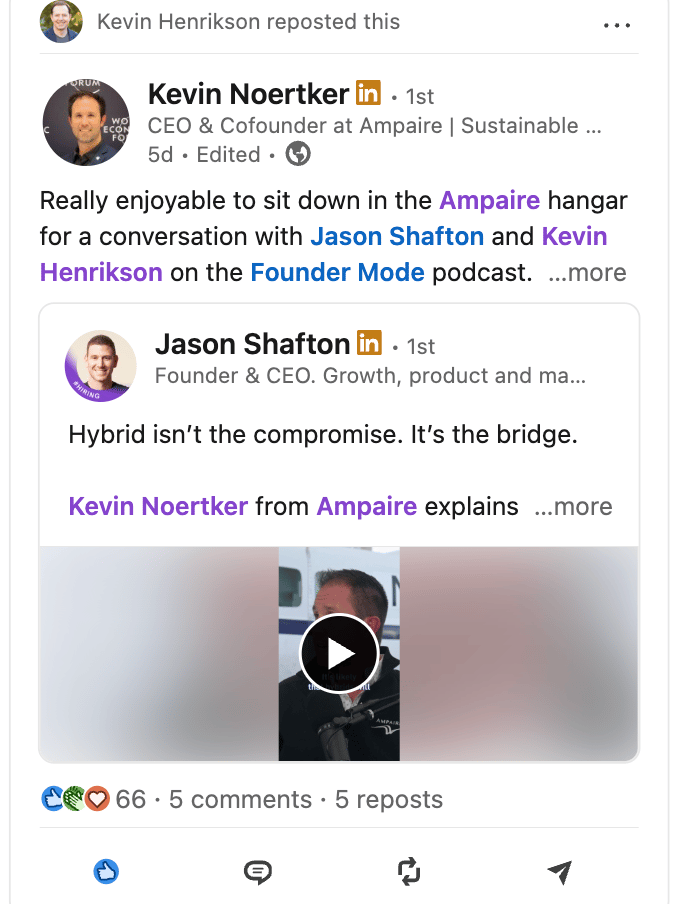Click the Ampaire link in Kevin's post
Viewport: 678px width, 904px height.
[489, 200]
